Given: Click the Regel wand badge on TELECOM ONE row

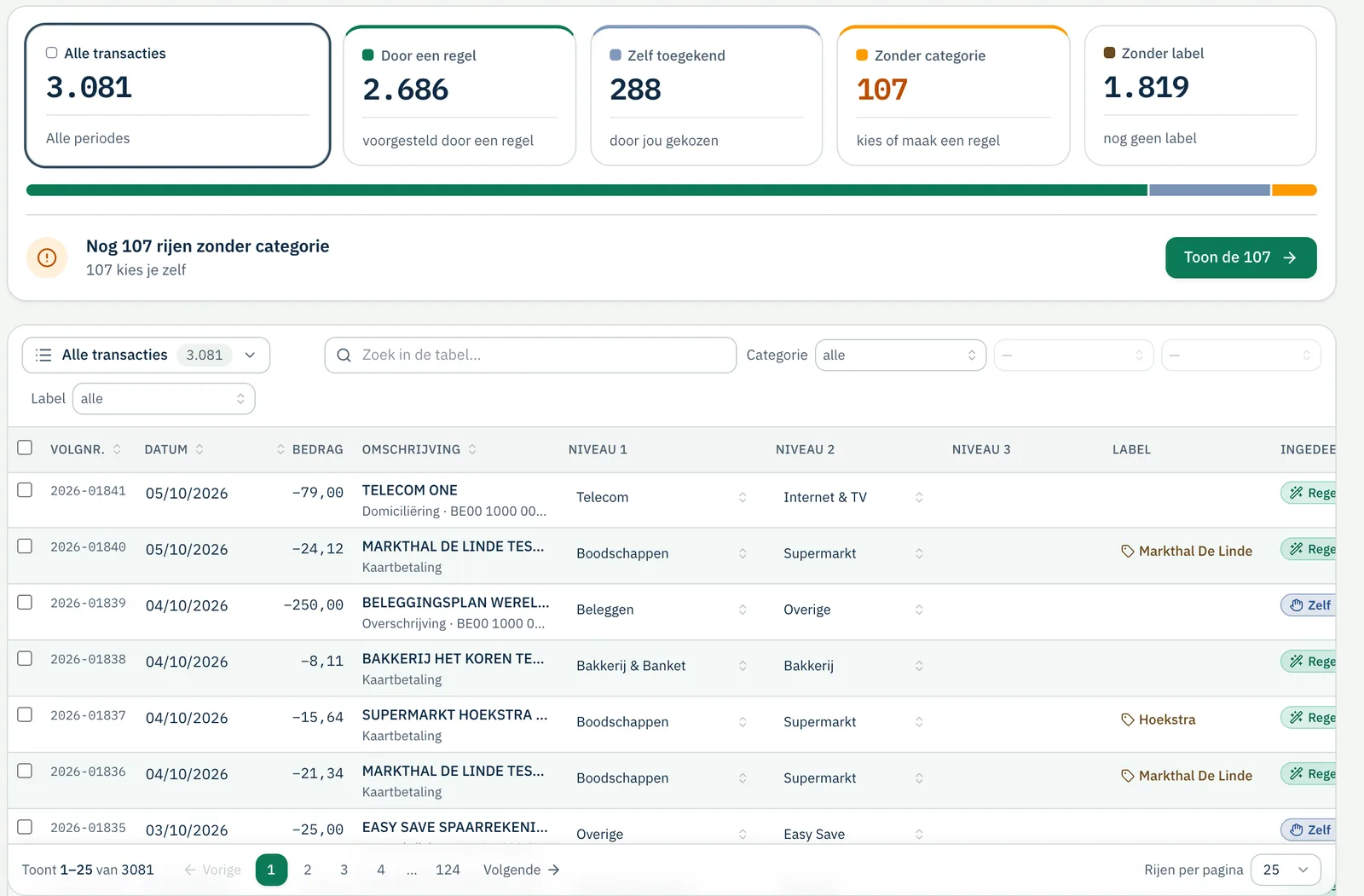Looking at the screenshot, I should click(1309, 493).
